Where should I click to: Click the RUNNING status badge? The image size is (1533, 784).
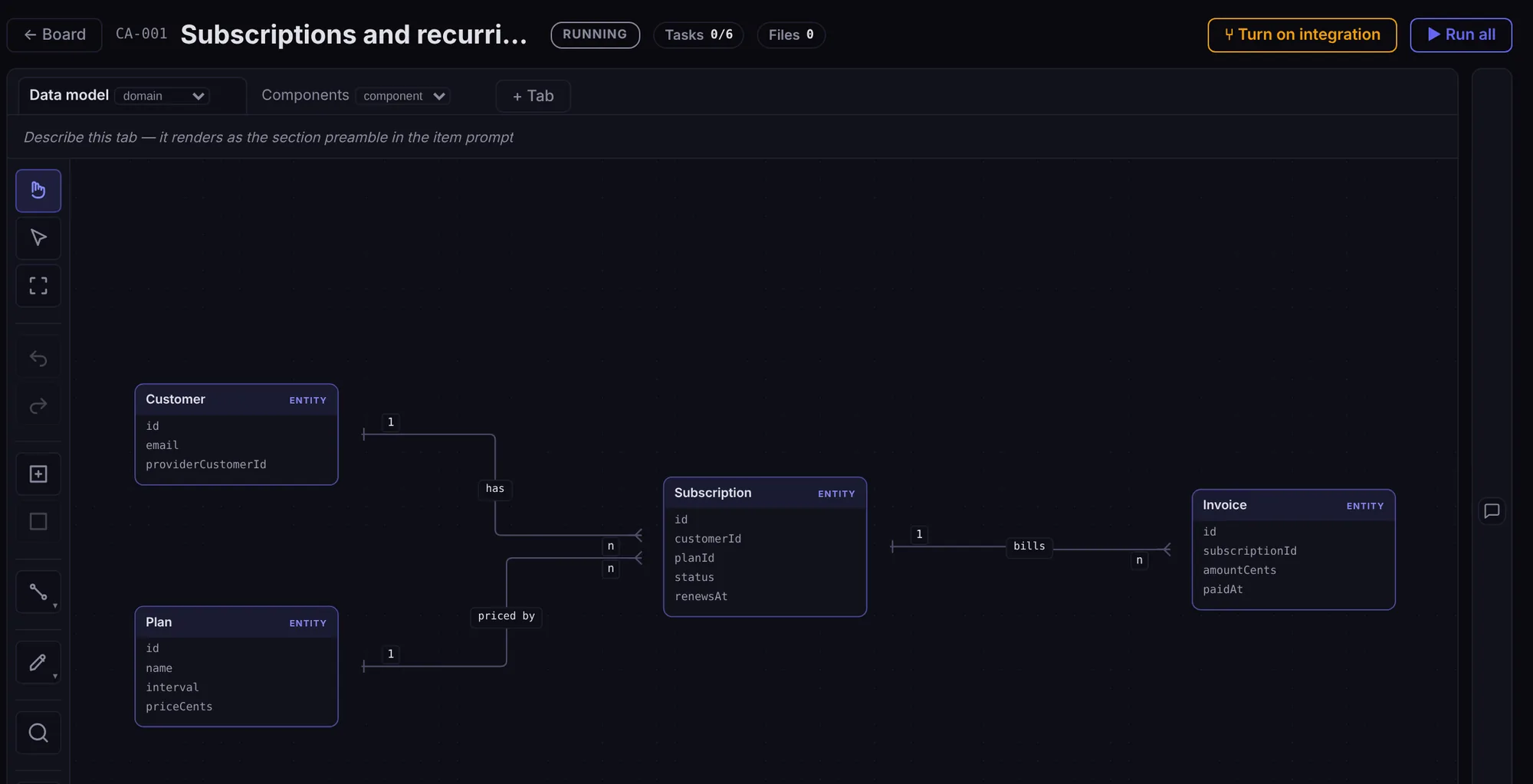pyautogui.click(x=595, y=34)
